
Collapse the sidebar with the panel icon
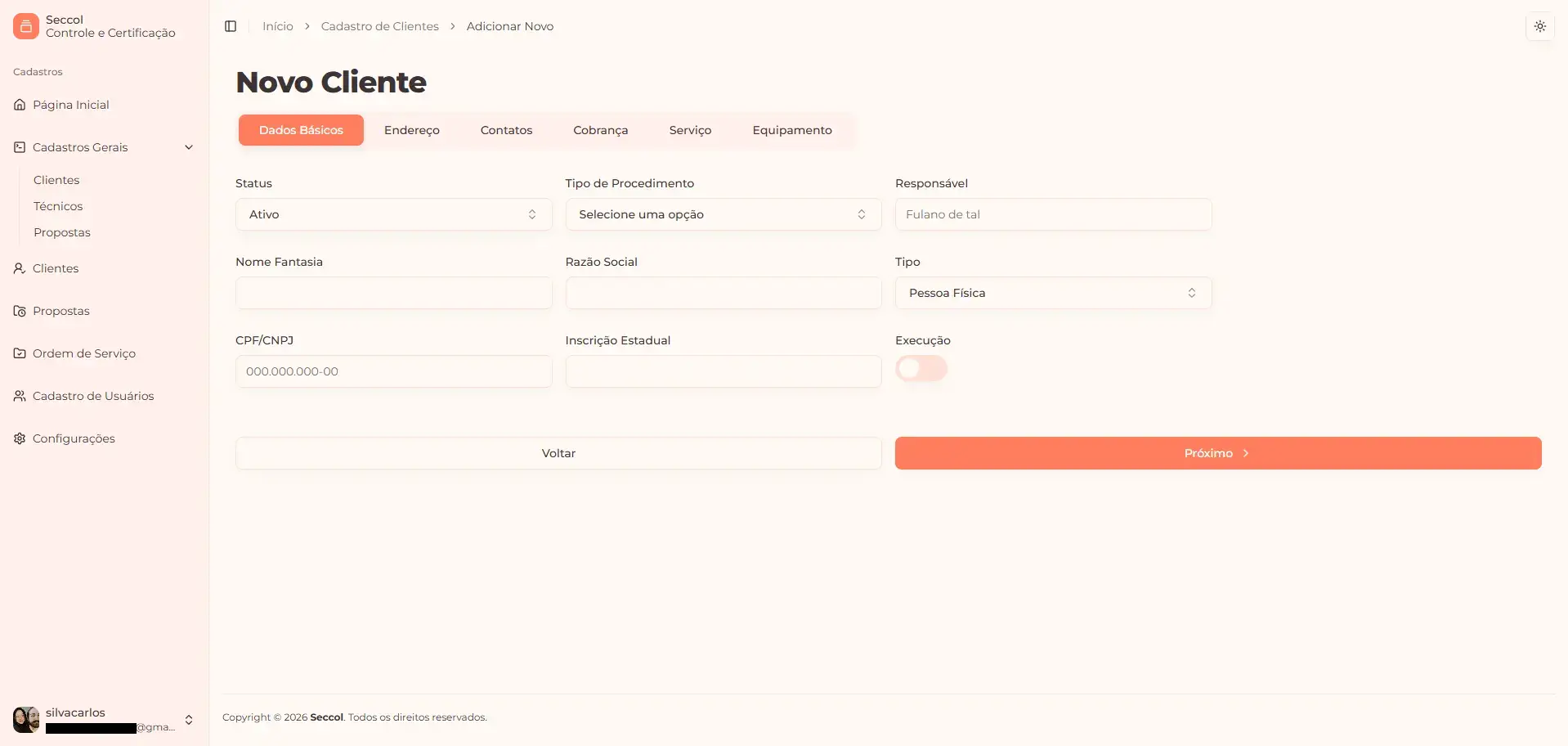click(230, 25)
